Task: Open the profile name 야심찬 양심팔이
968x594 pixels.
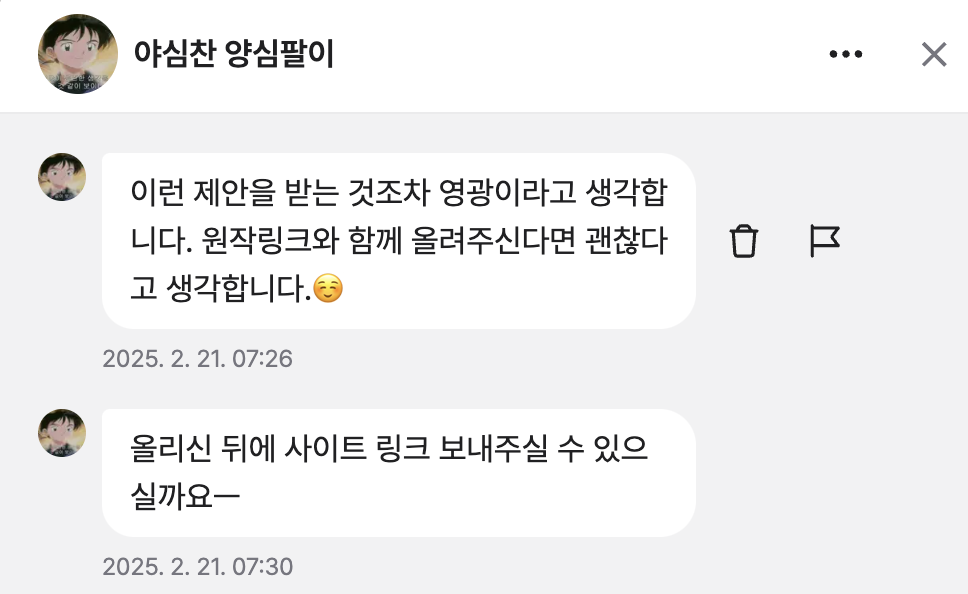Action: (233, 54)
